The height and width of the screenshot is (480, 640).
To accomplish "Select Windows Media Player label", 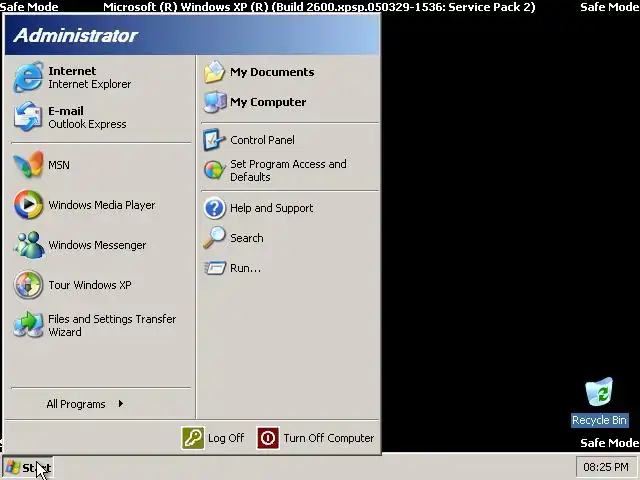I will coord(102,205).
